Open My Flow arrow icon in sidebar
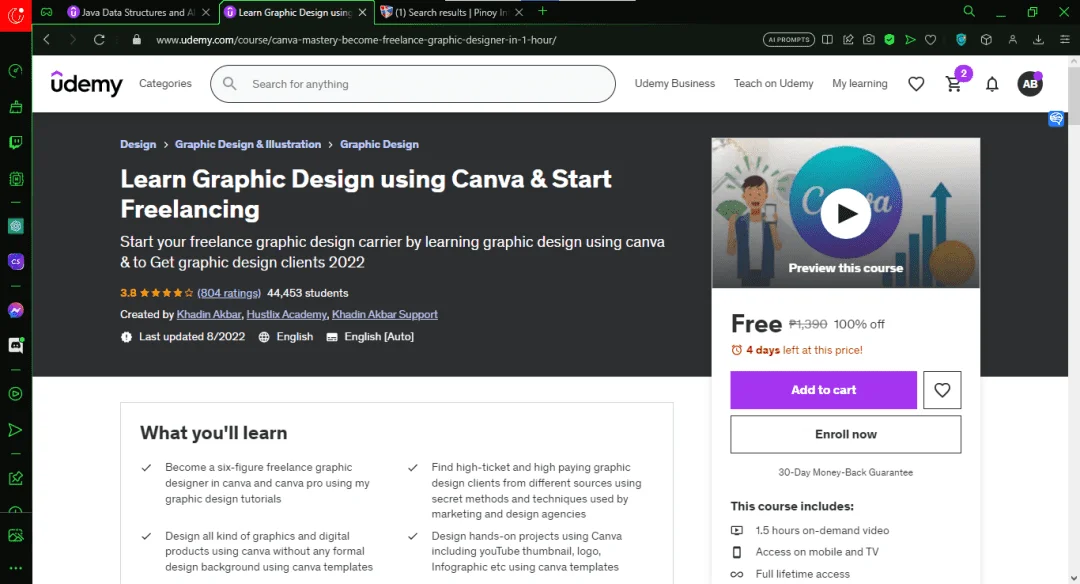 coord(15,430)
